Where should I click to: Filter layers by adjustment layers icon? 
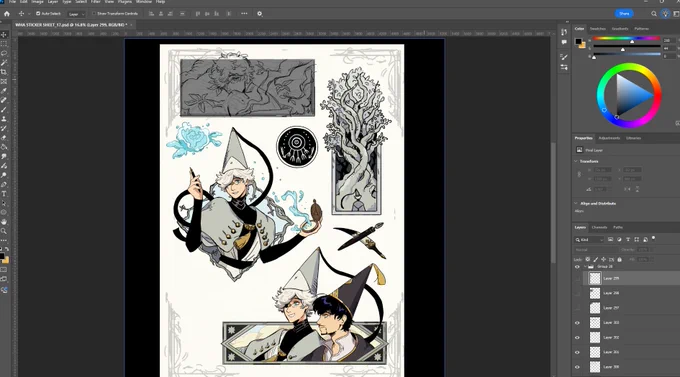pos(619,239)
